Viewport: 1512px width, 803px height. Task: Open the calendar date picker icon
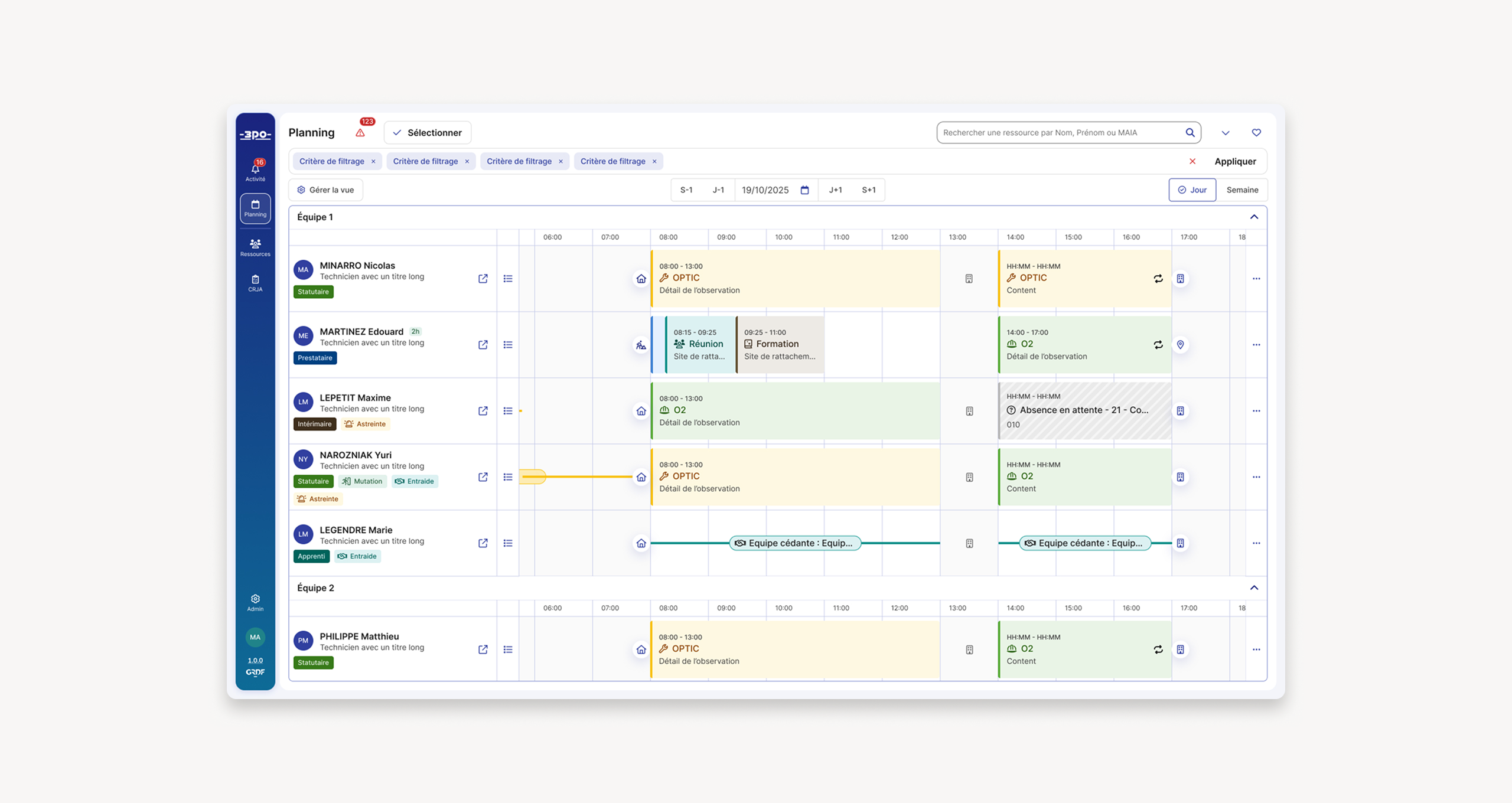tap(804, 190)
